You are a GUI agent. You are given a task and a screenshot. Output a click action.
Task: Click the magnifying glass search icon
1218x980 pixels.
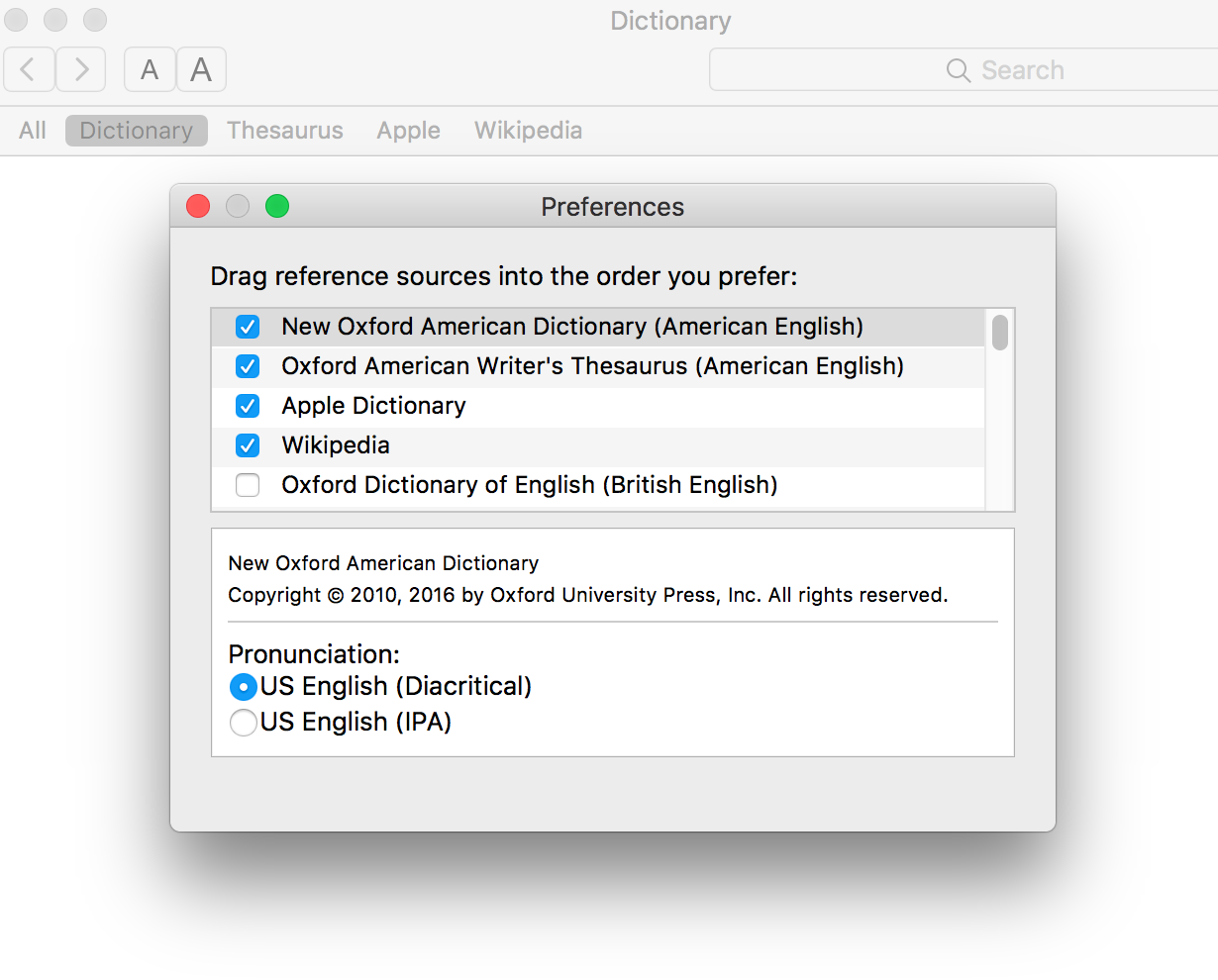[x=958, y=70]
